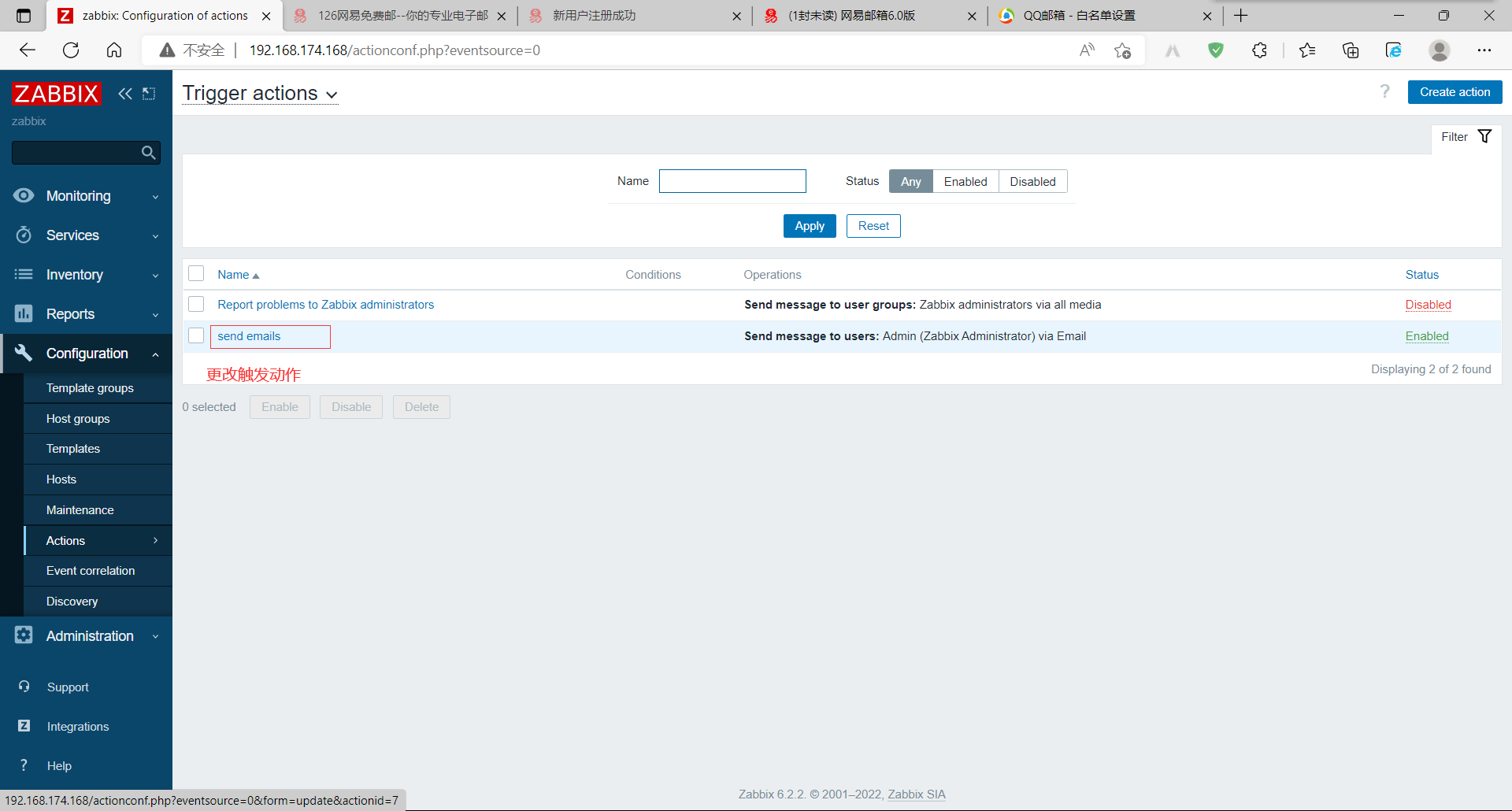Collapse the Configuration menu
Screen dimensions: 1512x811
(155, 354)
